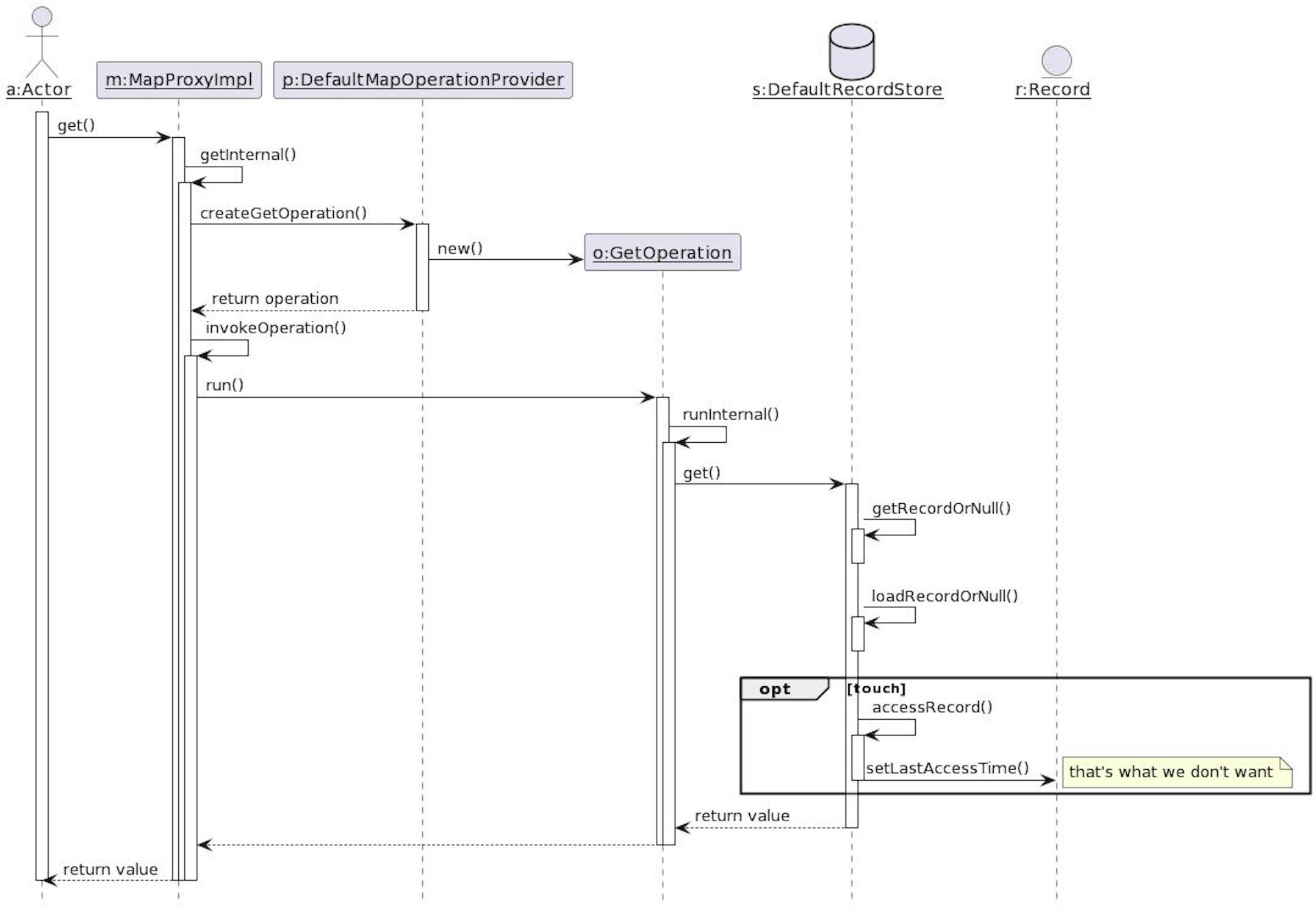Click the run() message label
Image resolution: width=1316 pixels, height=909 pixels.
[224, 385]
